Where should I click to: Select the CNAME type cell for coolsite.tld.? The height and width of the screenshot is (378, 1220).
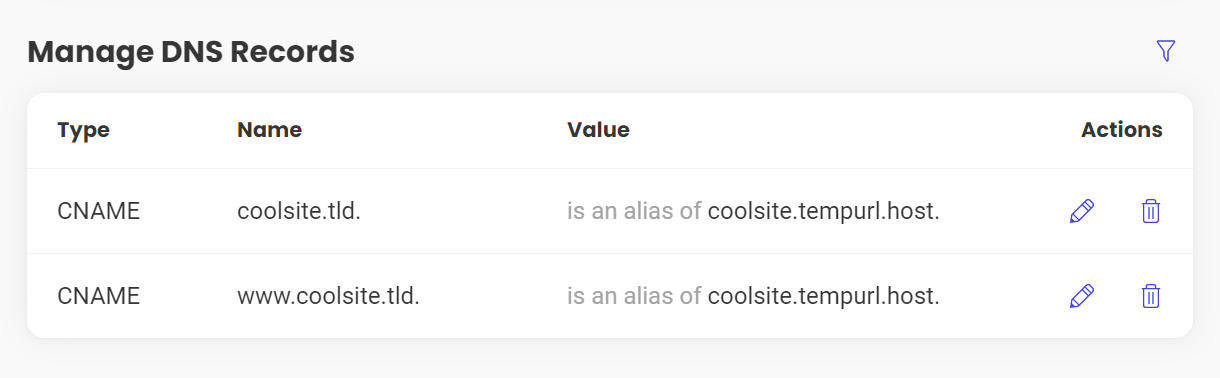pos(98,211)
